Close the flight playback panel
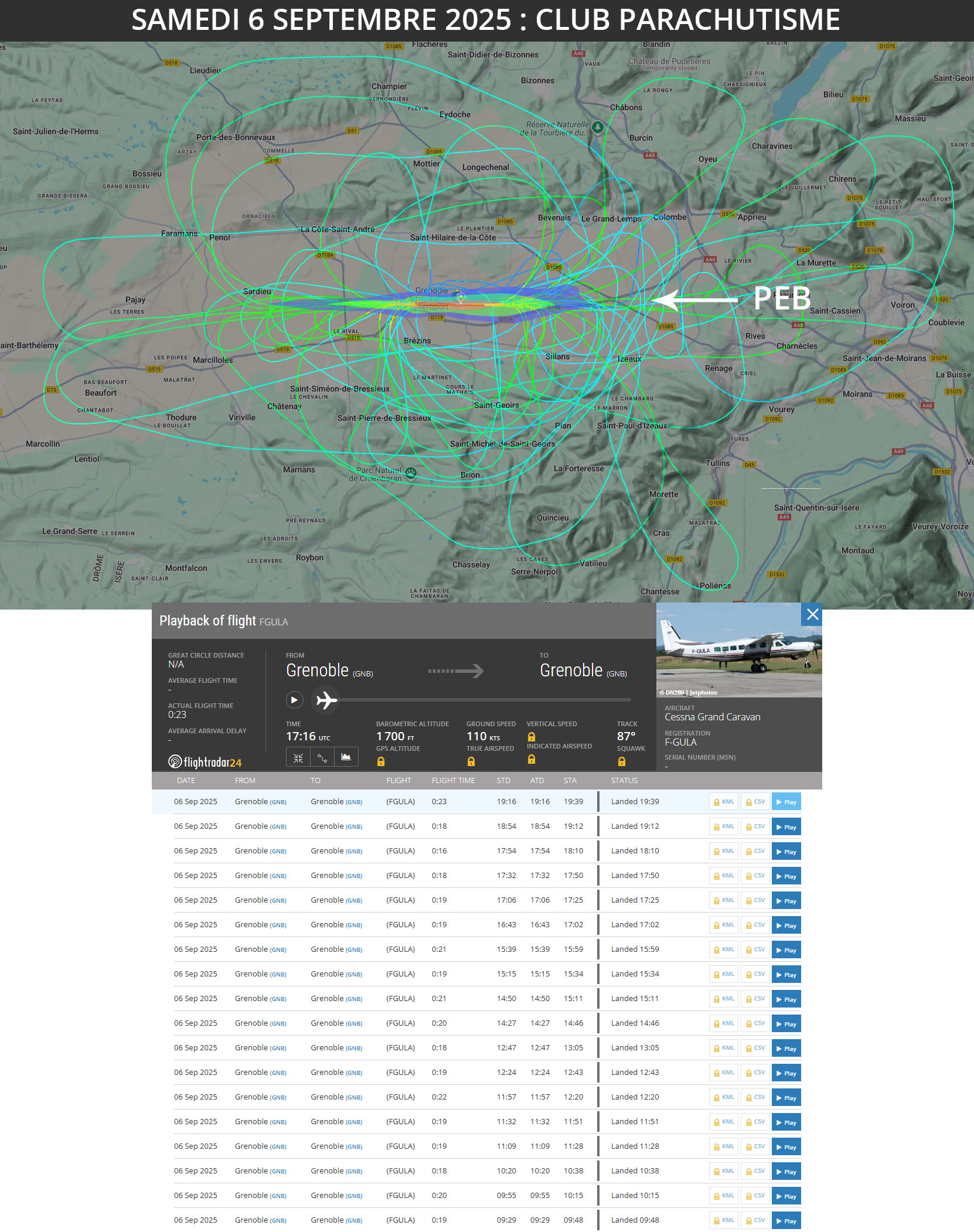The width and height of the screenshot is (974, 1232). point(812,614)
